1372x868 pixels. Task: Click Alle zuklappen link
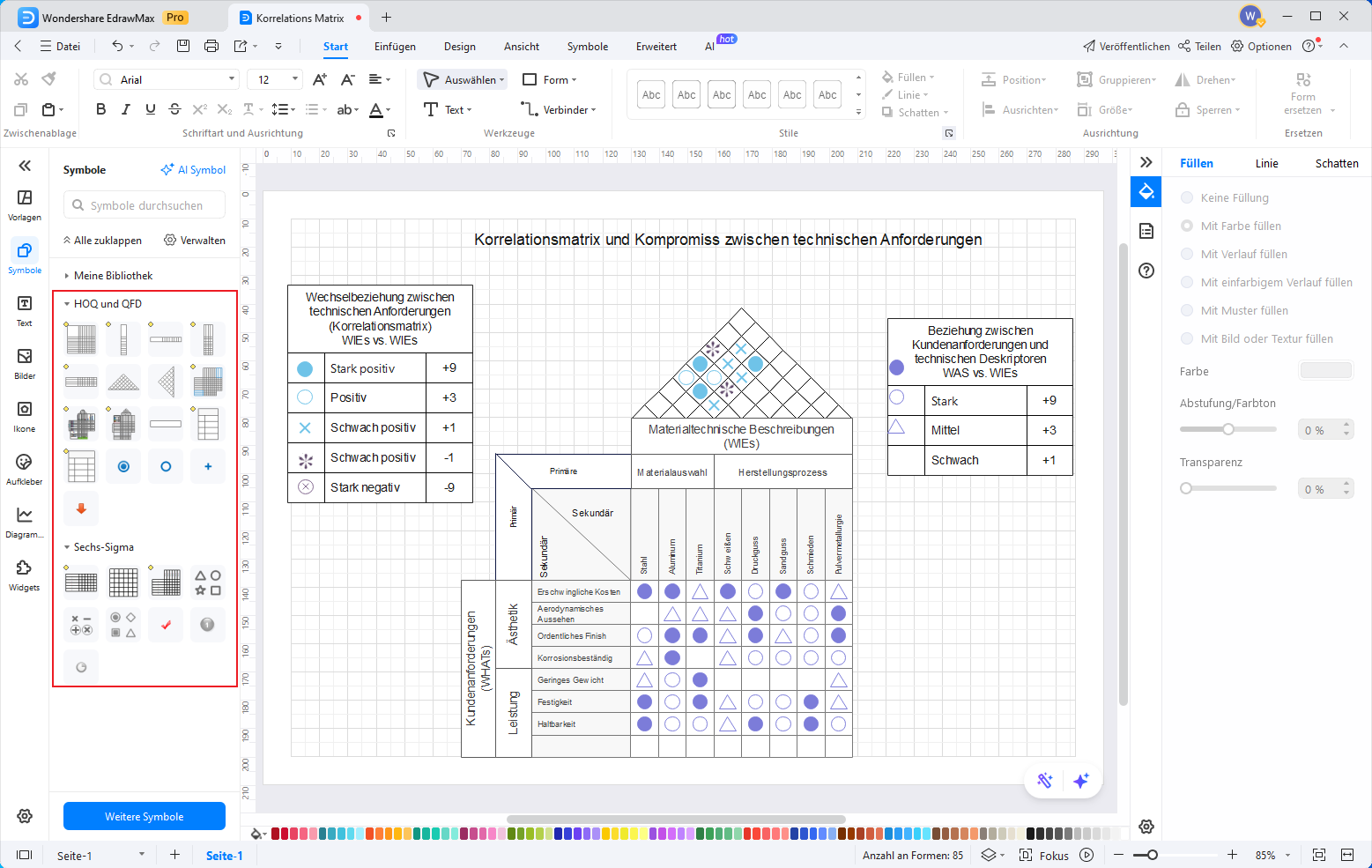pos(102,240)
